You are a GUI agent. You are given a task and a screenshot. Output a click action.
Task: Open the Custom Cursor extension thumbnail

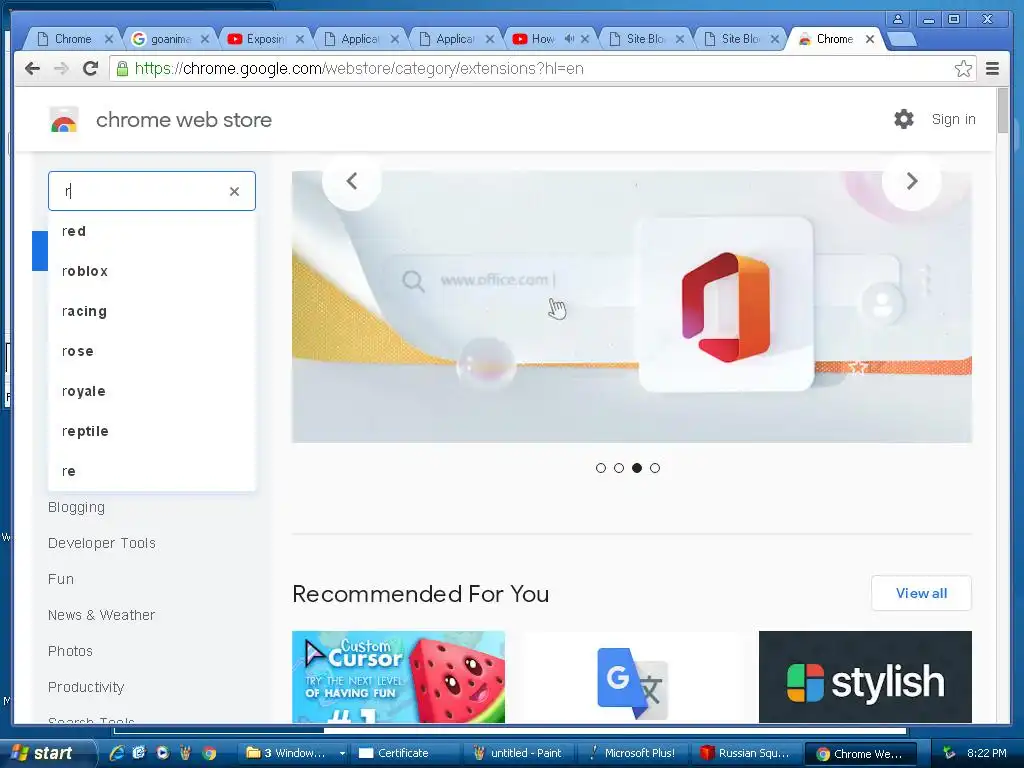398,677
